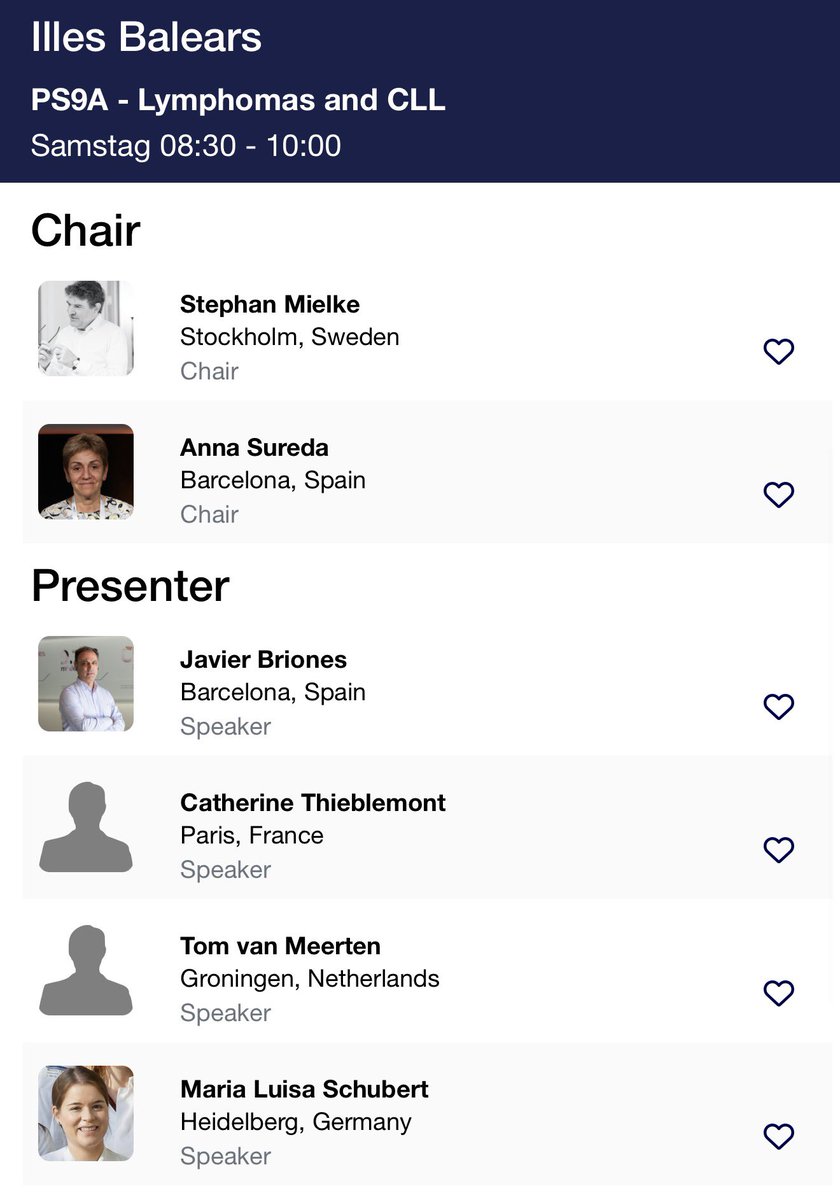Click Tom van Meerten's placeholder avatar
Image resolution: width=840 pixels, height=1200 pixels.
[86, 970]
